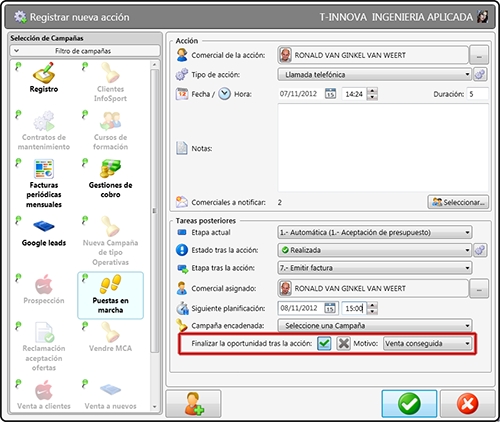This screenshot has width=500, height=422.
Task: Open the Campaña encadenada dropdown
Action: (x=374, y=325)
